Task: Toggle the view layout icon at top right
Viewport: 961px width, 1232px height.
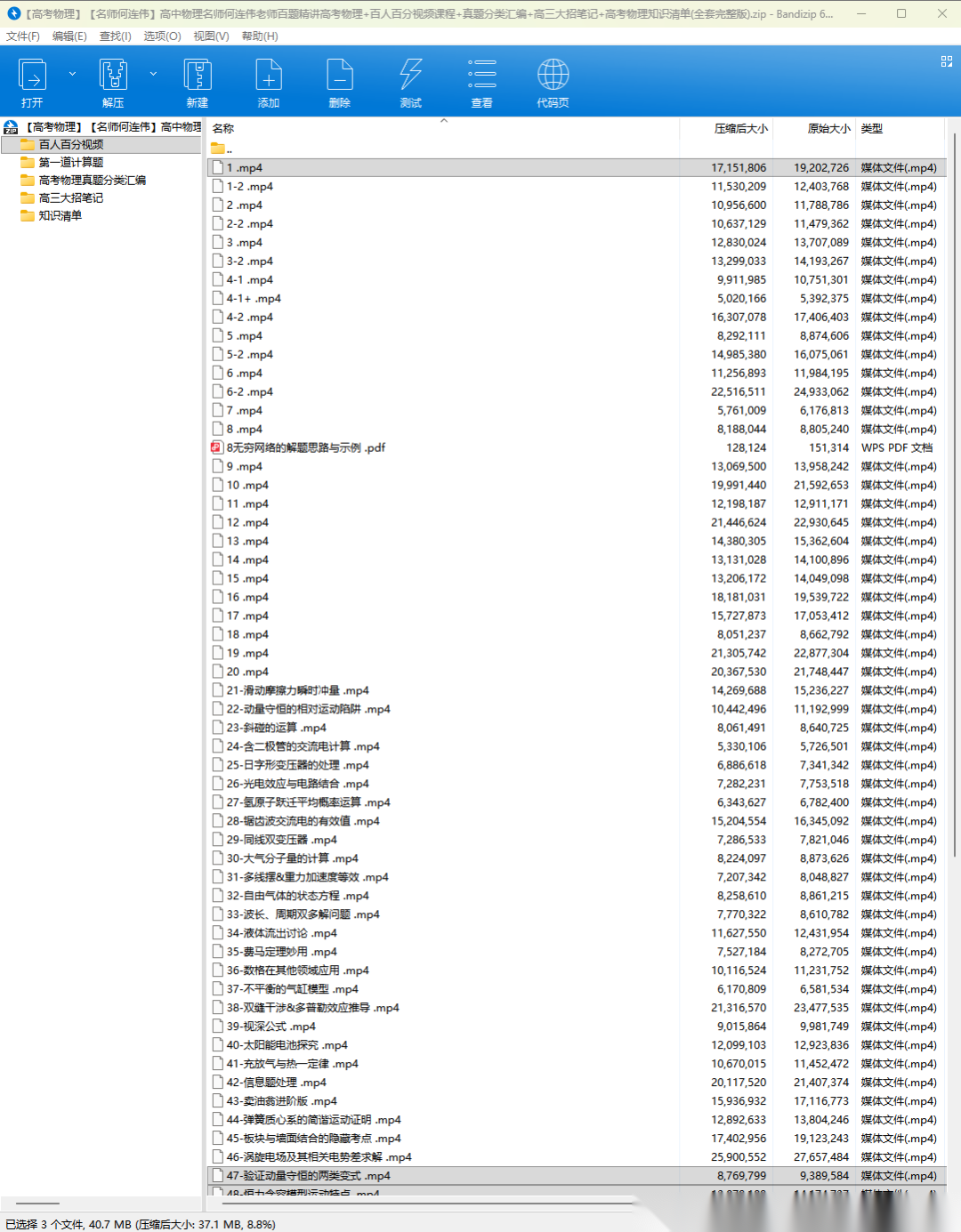Action: coord(946,61)
